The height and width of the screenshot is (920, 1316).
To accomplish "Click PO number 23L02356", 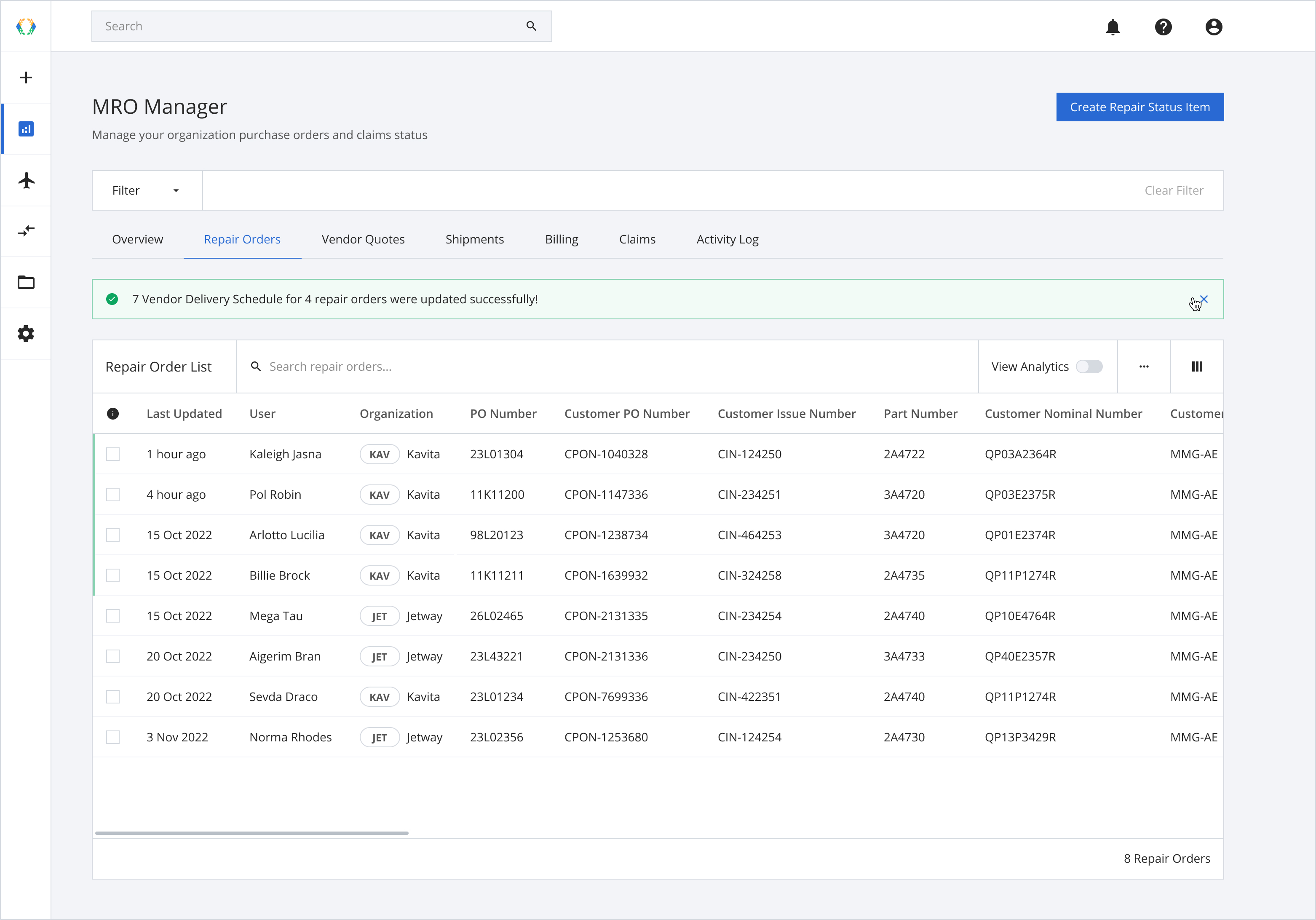I will click(496, 737).
